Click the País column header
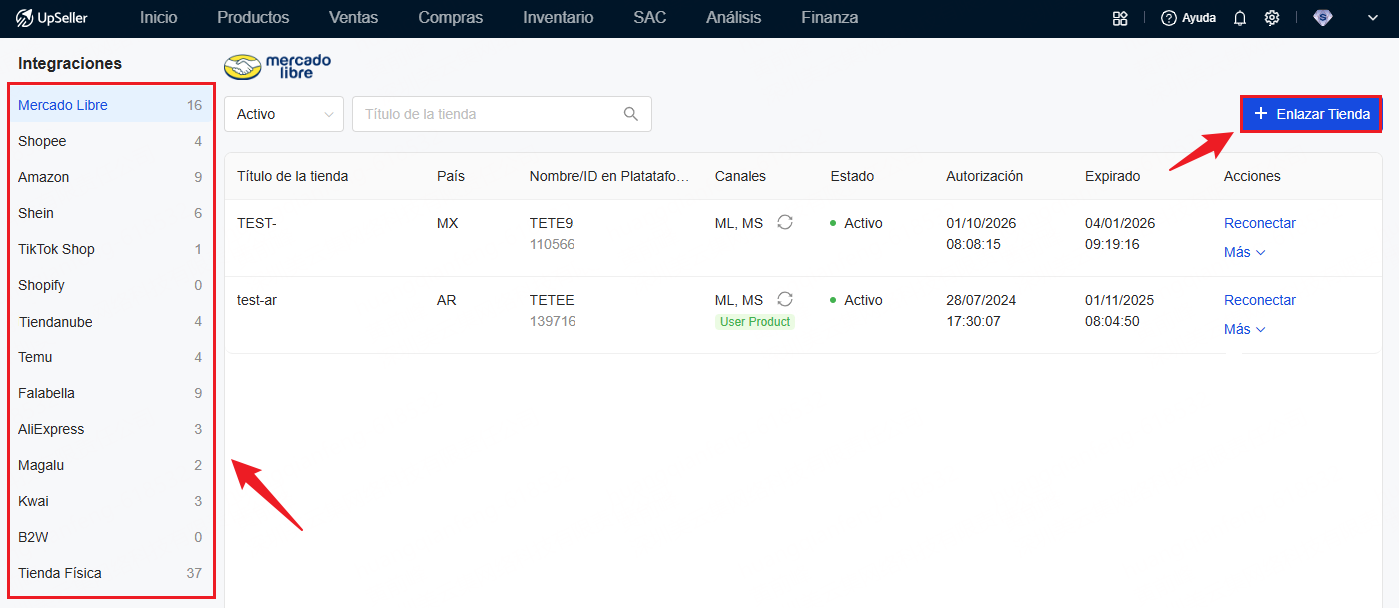The height and width of the screenshot is (608, 1399). [451, 176]
